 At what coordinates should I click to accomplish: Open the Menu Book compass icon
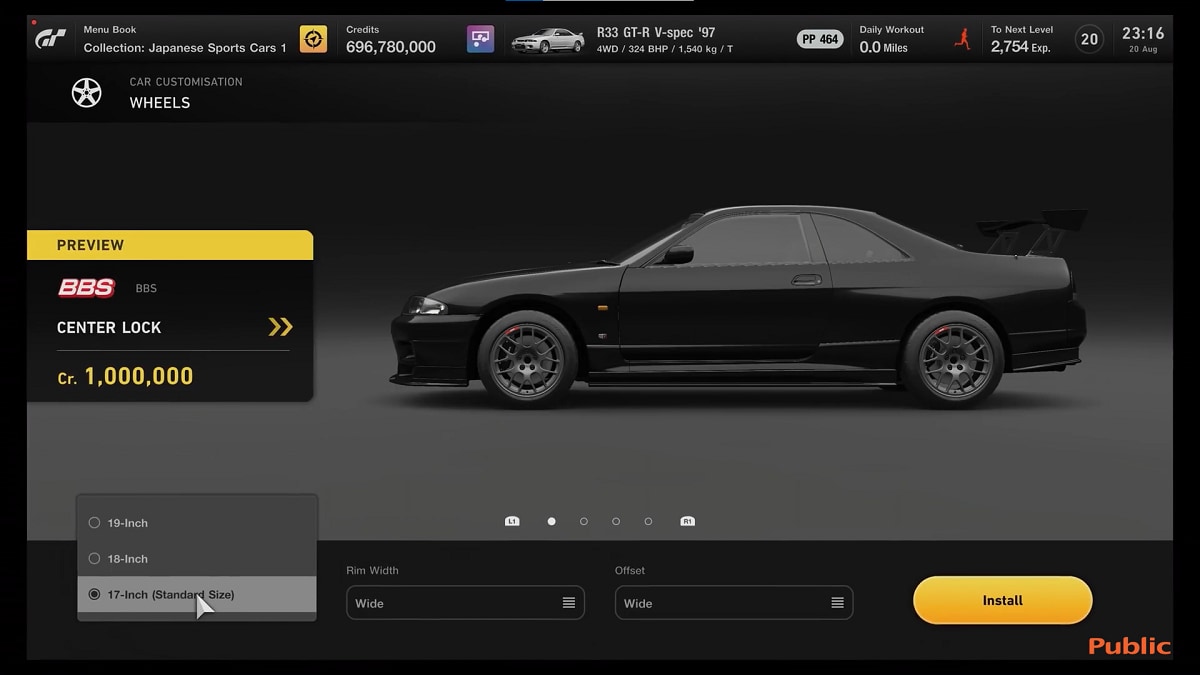click(313, 39)
